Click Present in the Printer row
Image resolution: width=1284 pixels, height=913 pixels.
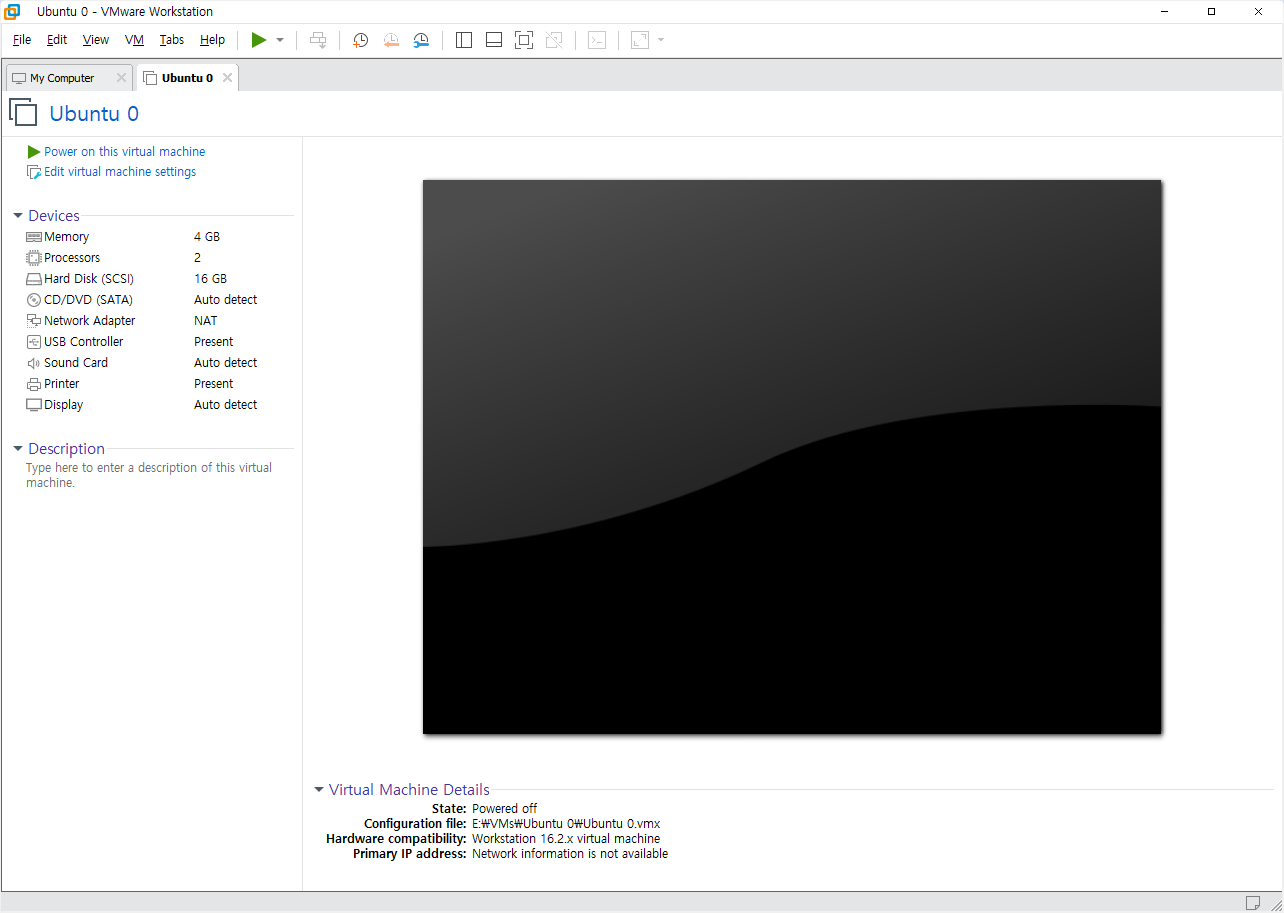214,384
